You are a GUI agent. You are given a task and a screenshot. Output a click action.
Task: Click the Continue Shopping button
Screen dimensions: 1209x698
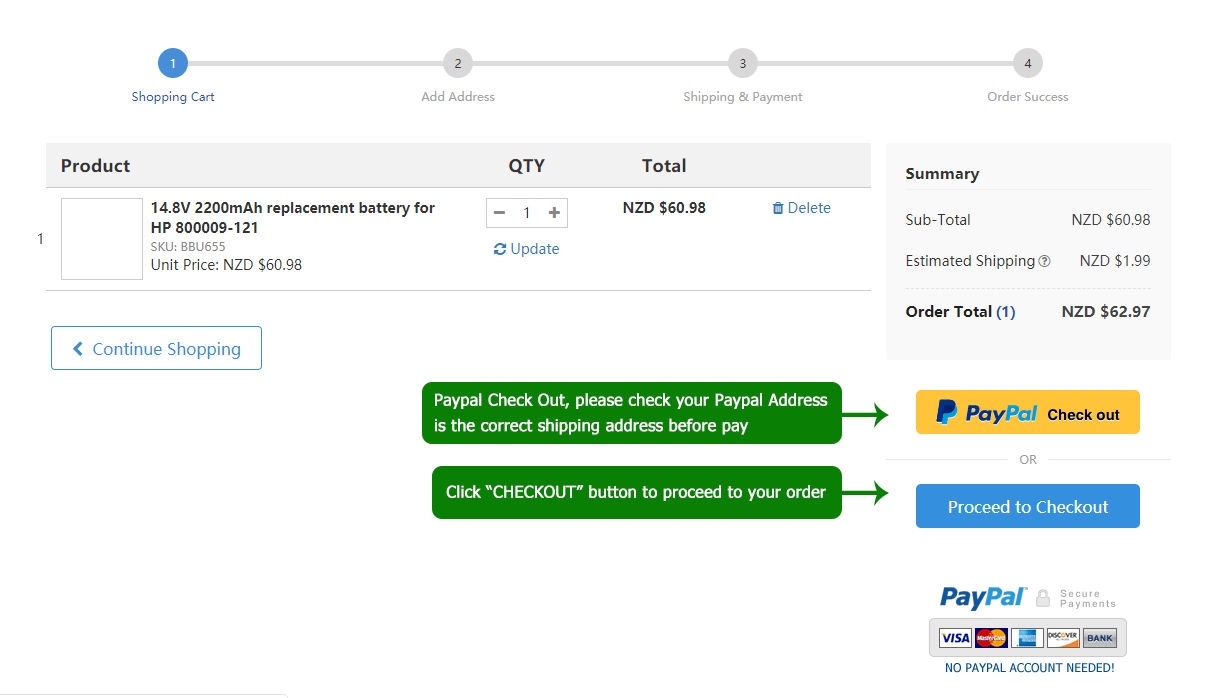(x=156, y=348)
